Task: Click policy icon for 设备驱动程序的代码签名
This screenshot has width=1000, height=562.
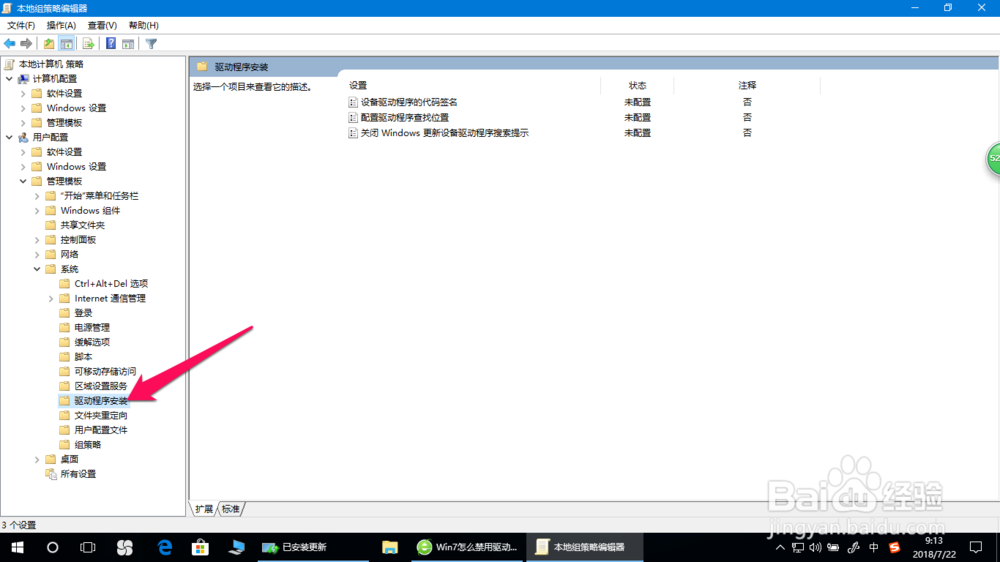Action: [353, 102]
